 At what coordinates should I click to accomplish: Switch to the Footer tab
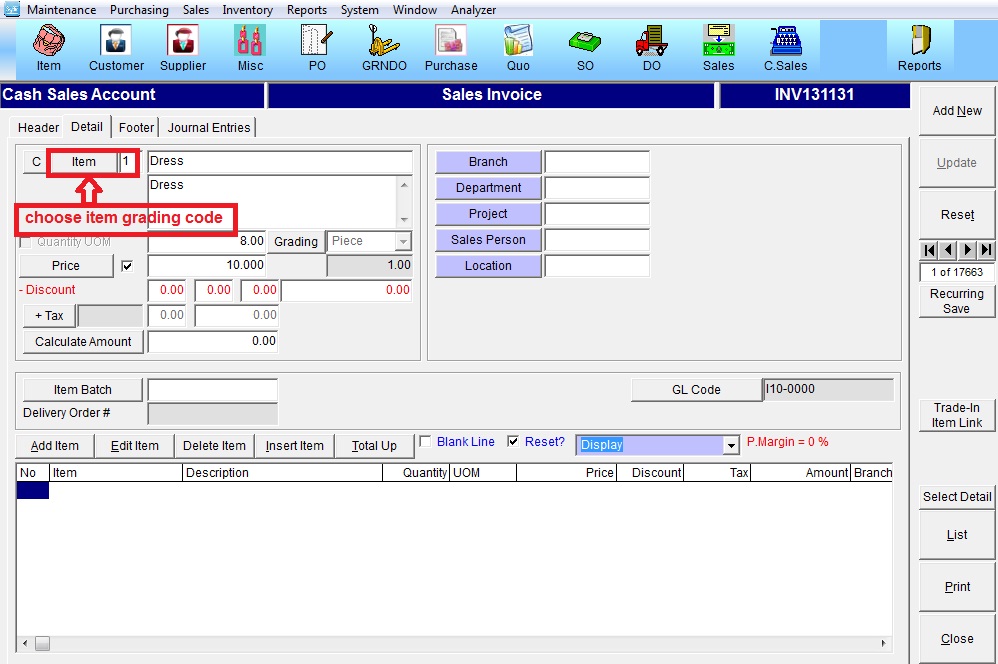tap(136, 127)
